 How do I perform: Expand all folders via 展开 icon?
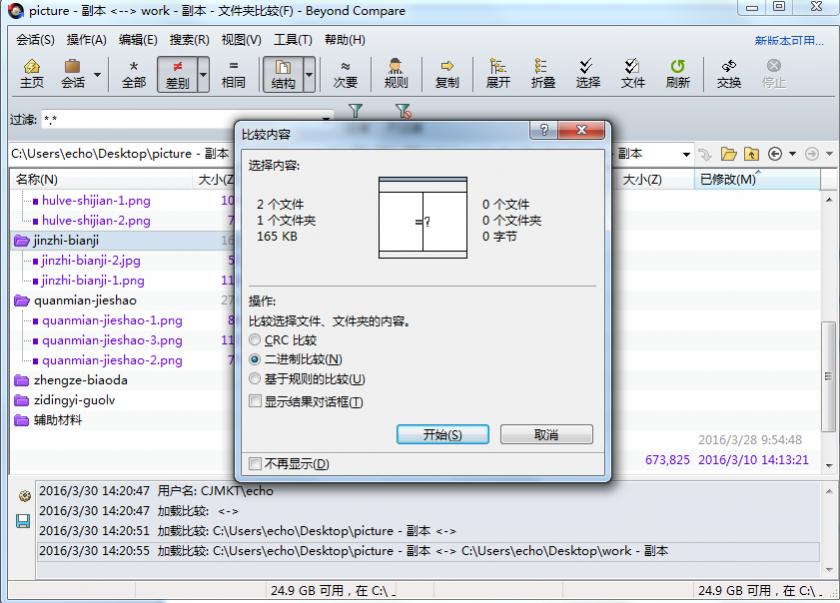497,75
